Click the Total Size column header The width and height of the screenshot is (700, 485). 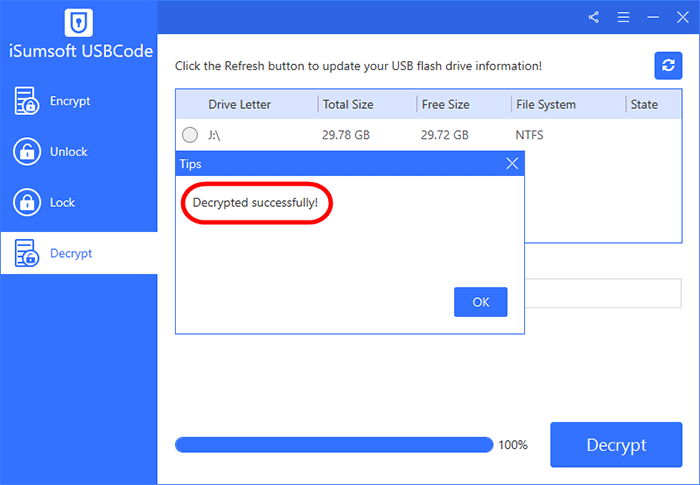tap(348, 105)
